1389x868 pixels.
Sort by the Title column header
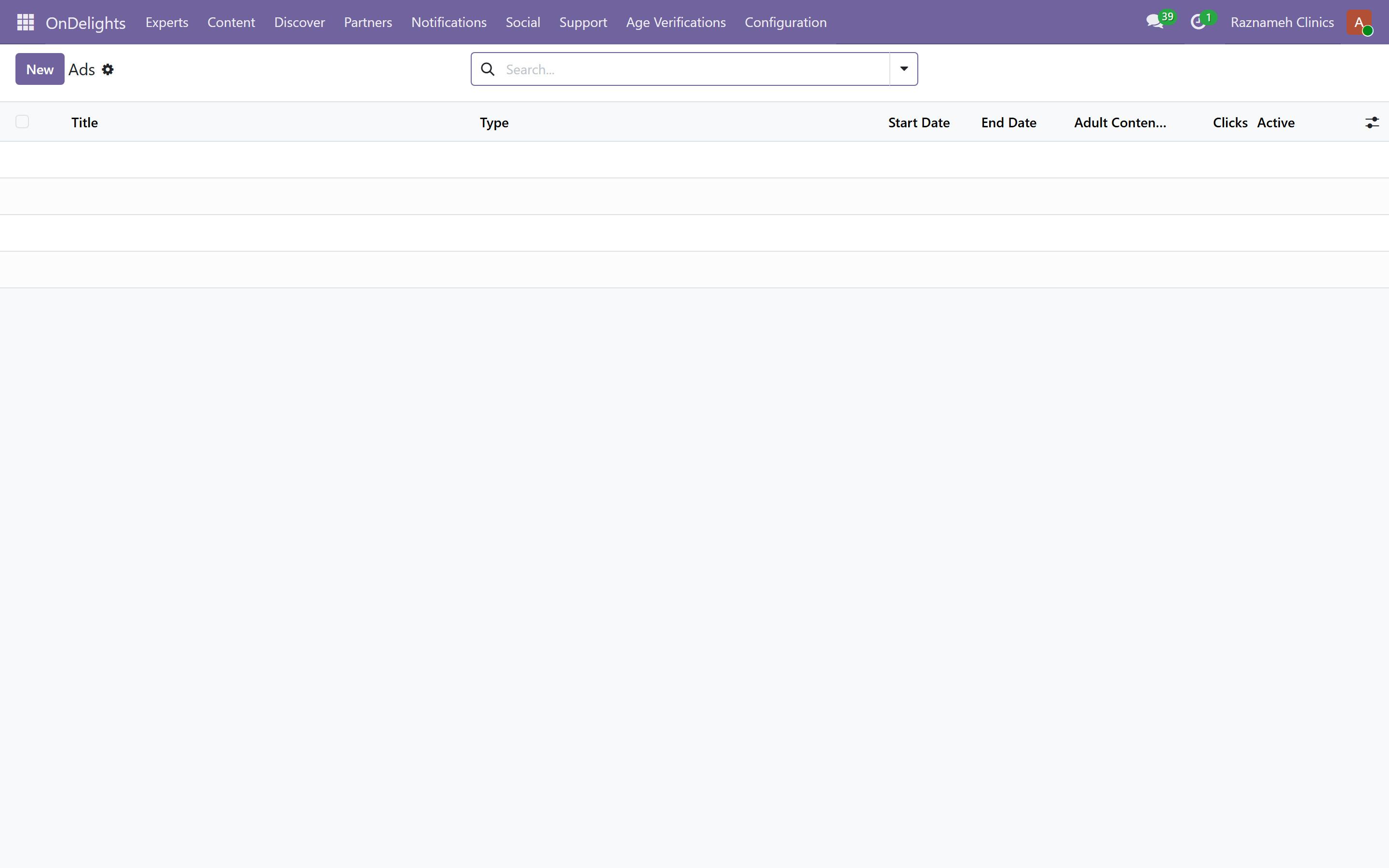84,122
